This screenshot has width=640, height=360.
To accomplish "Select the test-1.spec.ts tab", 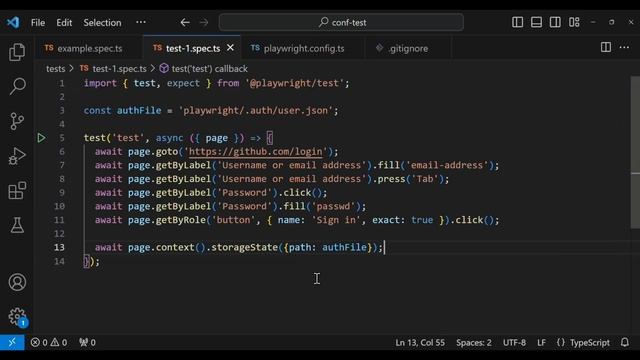I will pyautogui.click(x=193, y=48).
